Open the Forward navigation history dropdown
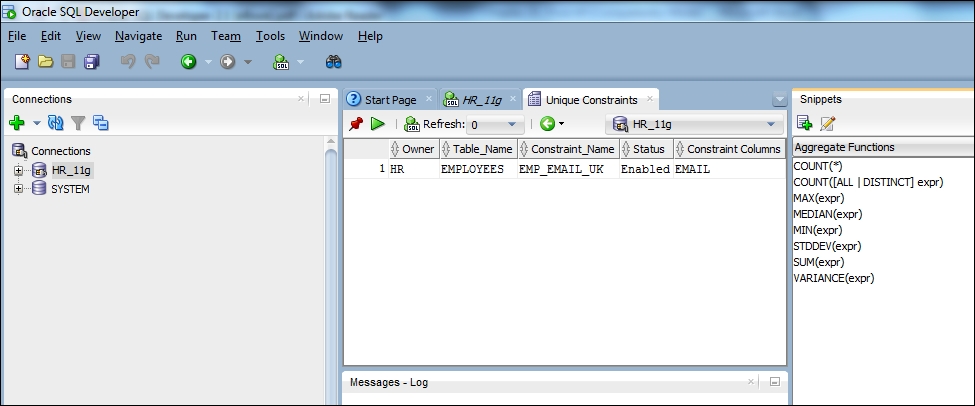 (x=248, y=62)
